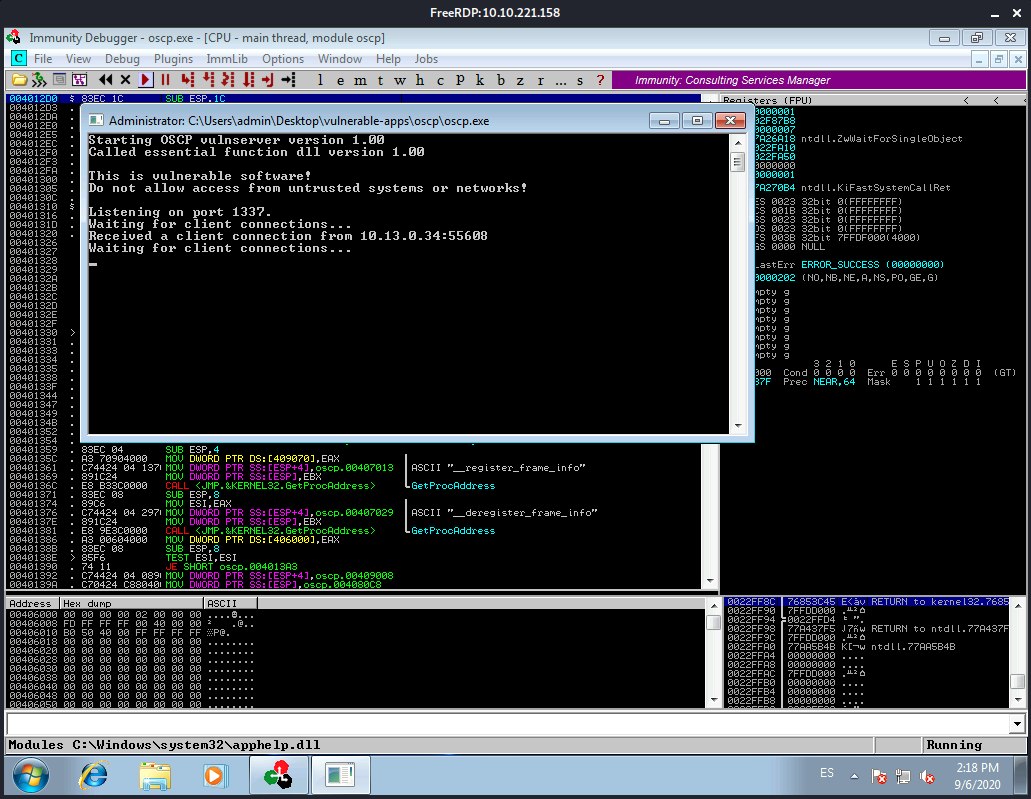Image resolution: width=1031 pixels, height=799 pixels.
Task: Click the Trace into icon
Action: point(228,80)
